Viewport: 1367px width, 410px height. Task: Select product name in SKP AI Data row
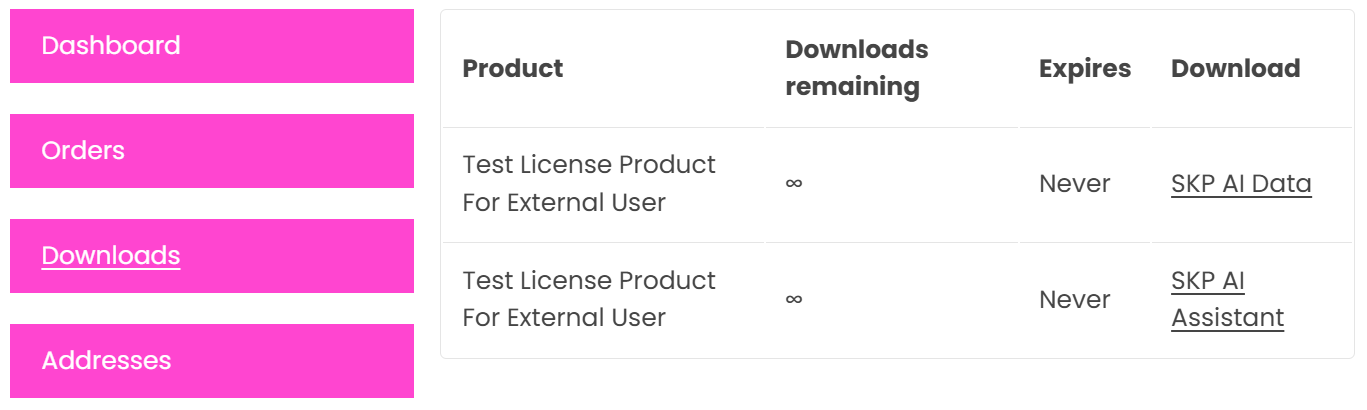click(x=589, y=184)
